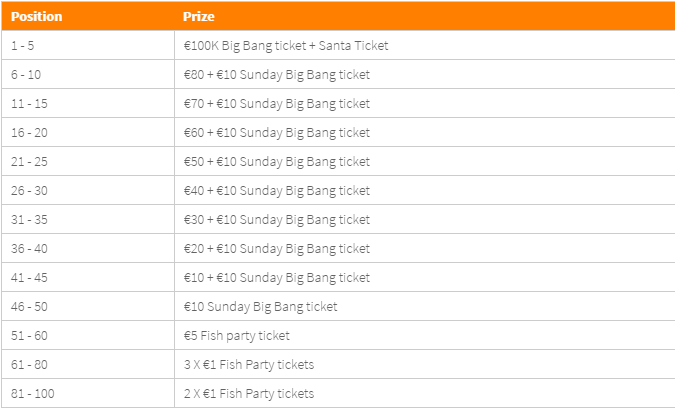This screenshot has width=675, height=409.
Task: Click the lone €10 Sunday Big Bang ticket prize
Action: (260, 307)
